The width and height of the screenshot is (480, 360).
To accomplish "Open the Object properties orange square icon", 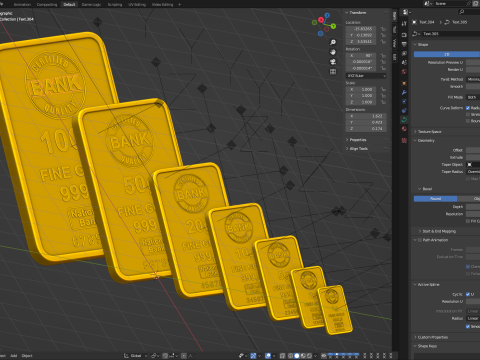I will pos(404,83).
